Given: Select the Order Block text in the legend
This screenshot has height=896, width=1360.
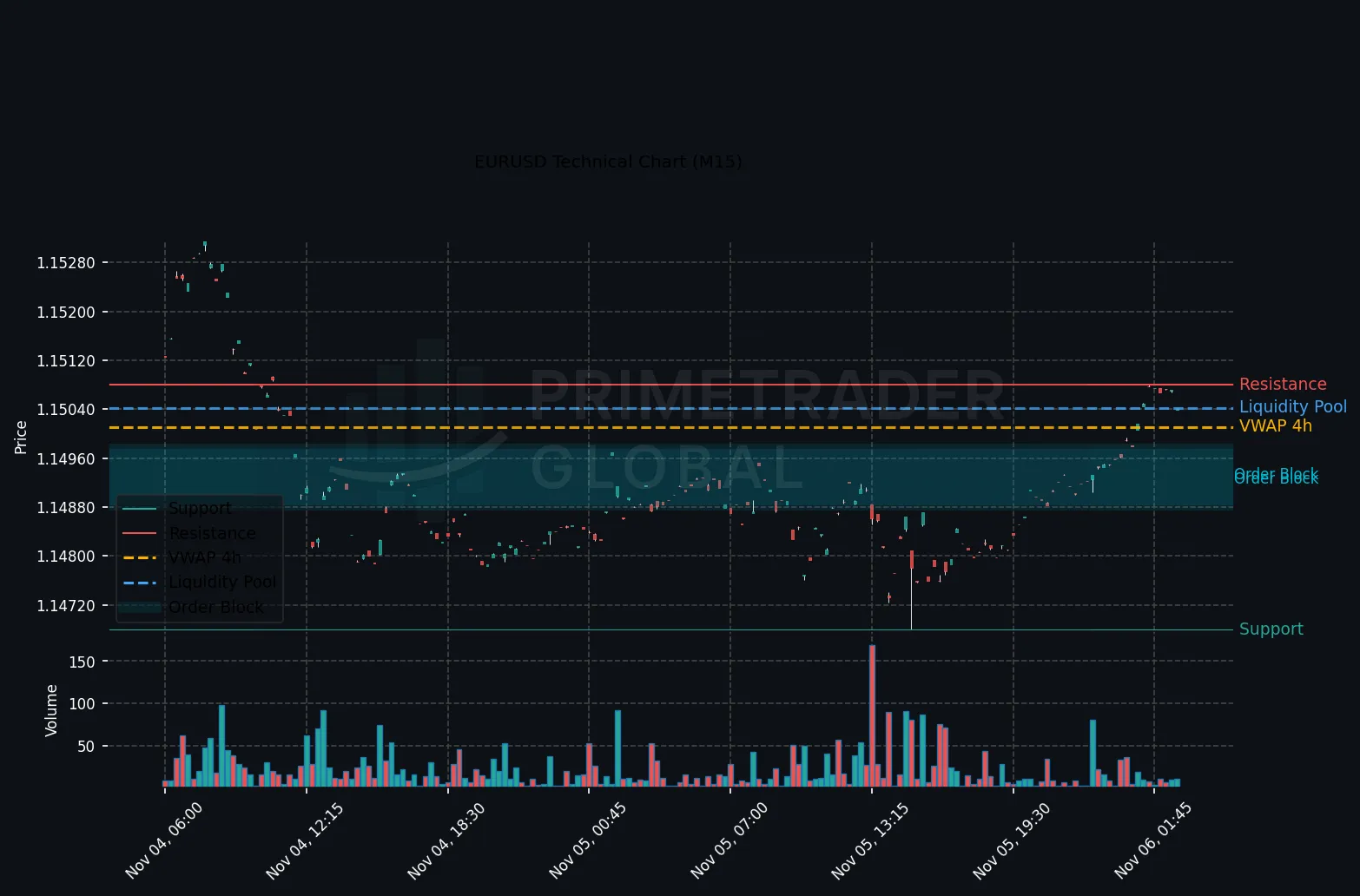Looking at the screenshot, I should (x=216, y=607).
